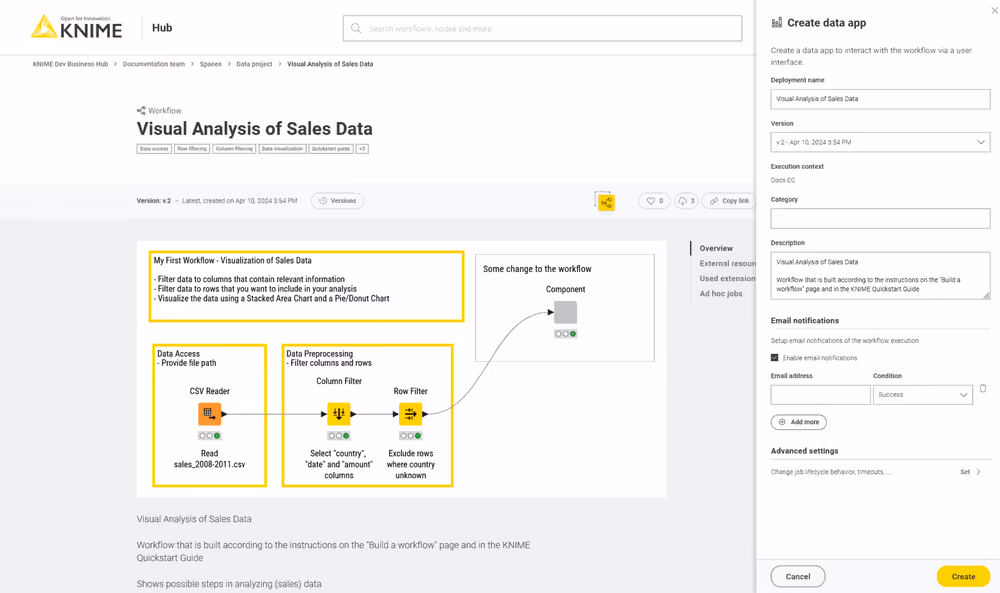Select the CSV Reader node icon
This screenshot has height=593, width=1000.
[209, 412]
